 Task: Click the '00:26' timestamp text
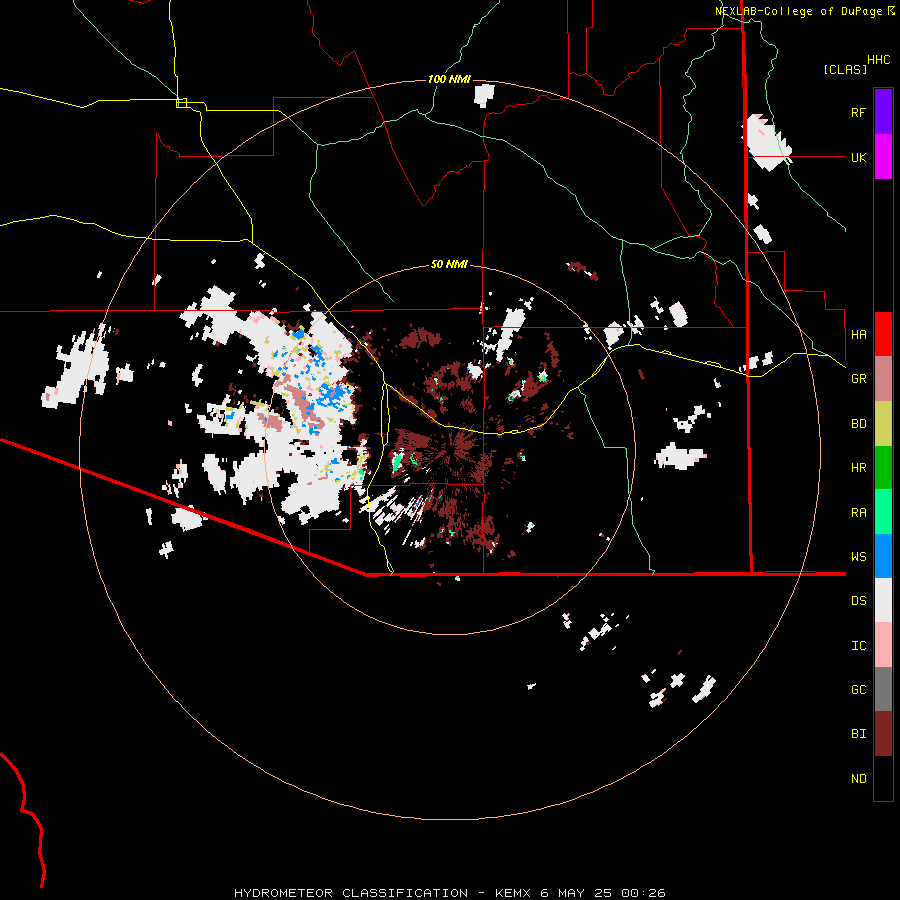643,893
